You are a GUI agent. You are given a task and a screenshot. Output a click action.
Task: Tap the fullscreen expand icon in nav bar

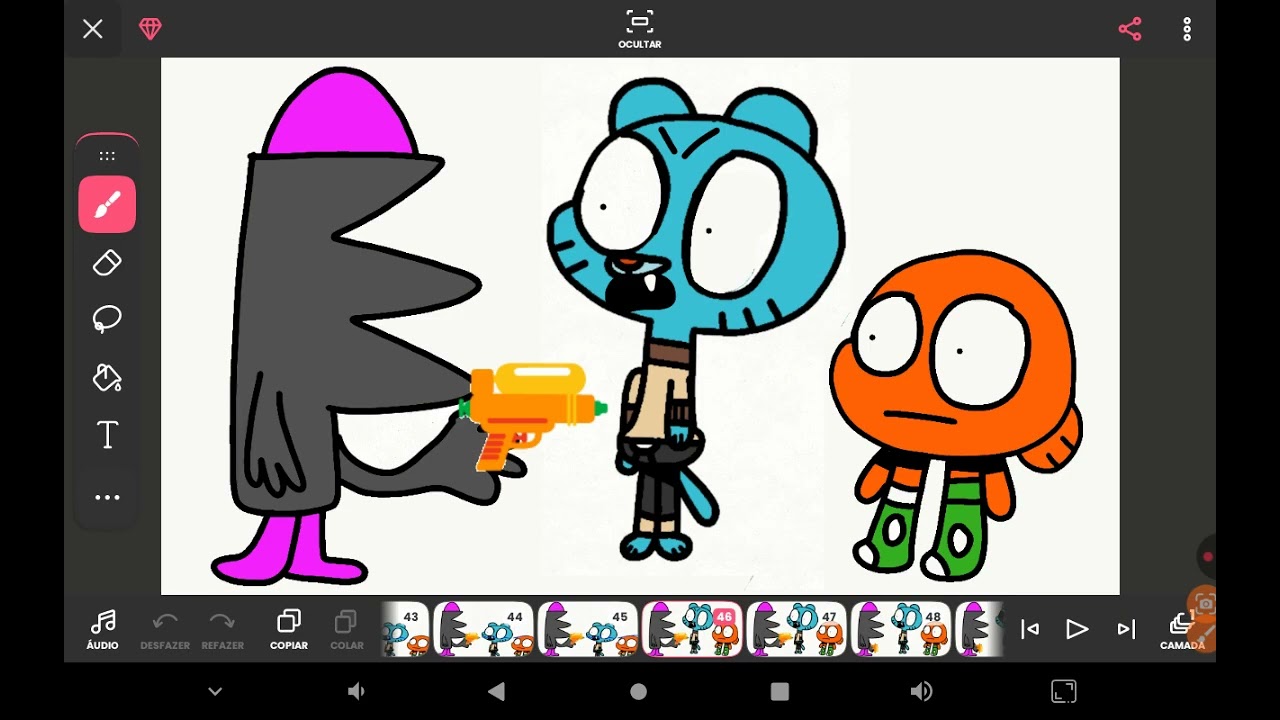coord(1064,691)
